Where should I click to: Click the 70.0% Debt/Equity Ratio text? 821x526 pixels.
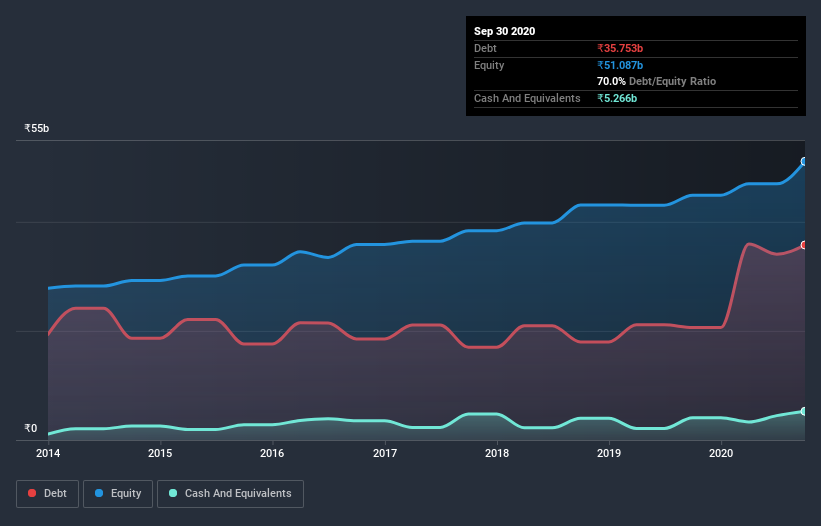[x=656, y=81]
